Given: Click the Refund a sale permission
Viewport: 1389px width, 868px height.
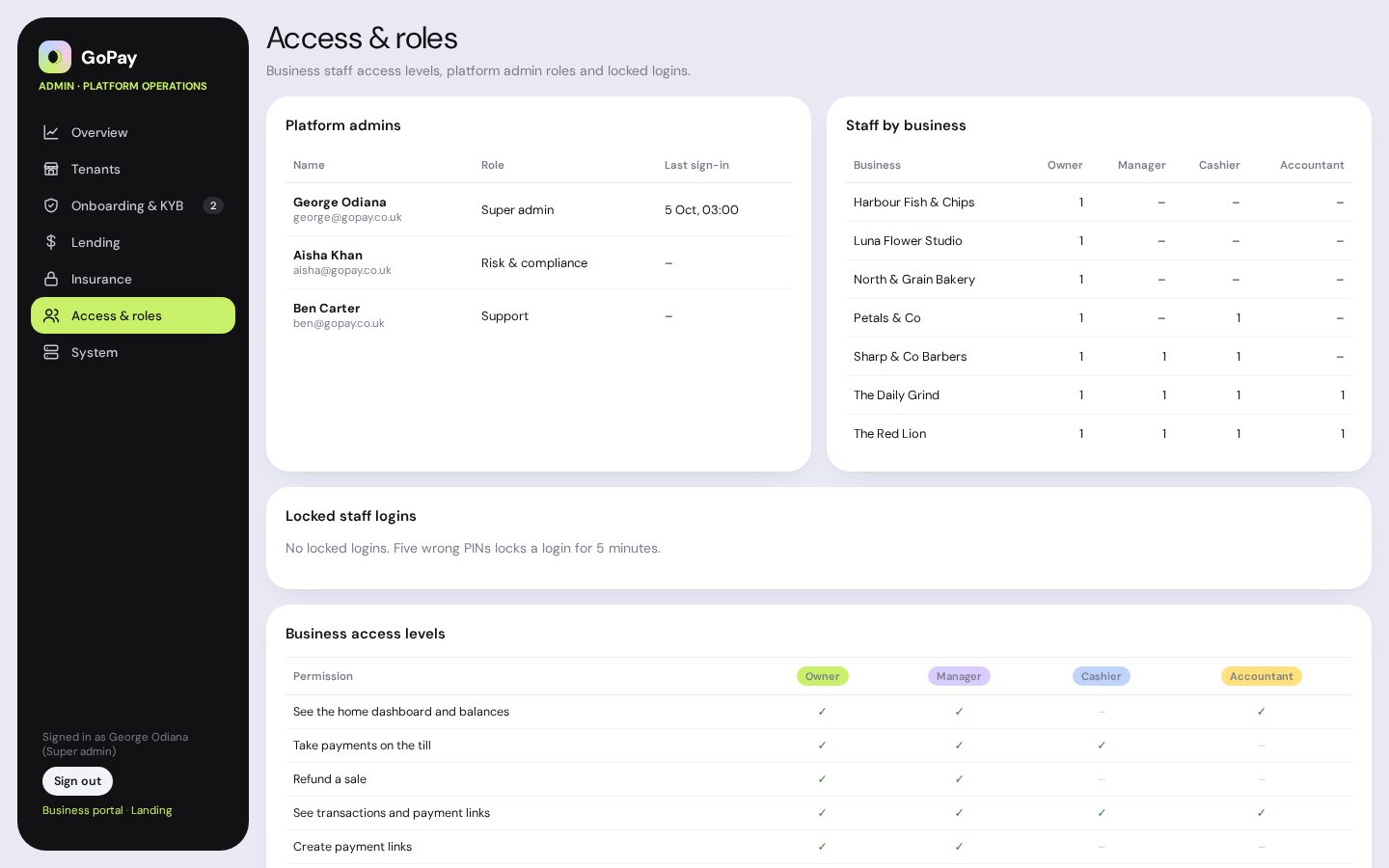Looking at the screenshot, I should click(330, 779).
